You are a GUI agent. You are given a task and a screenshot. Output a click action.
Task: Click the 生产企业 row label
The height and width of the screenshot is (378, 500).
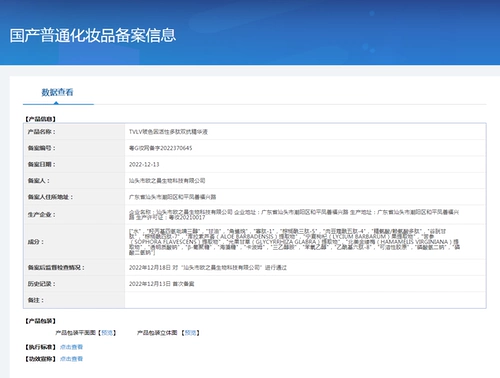pyautogui.click(x=42, y=215)
